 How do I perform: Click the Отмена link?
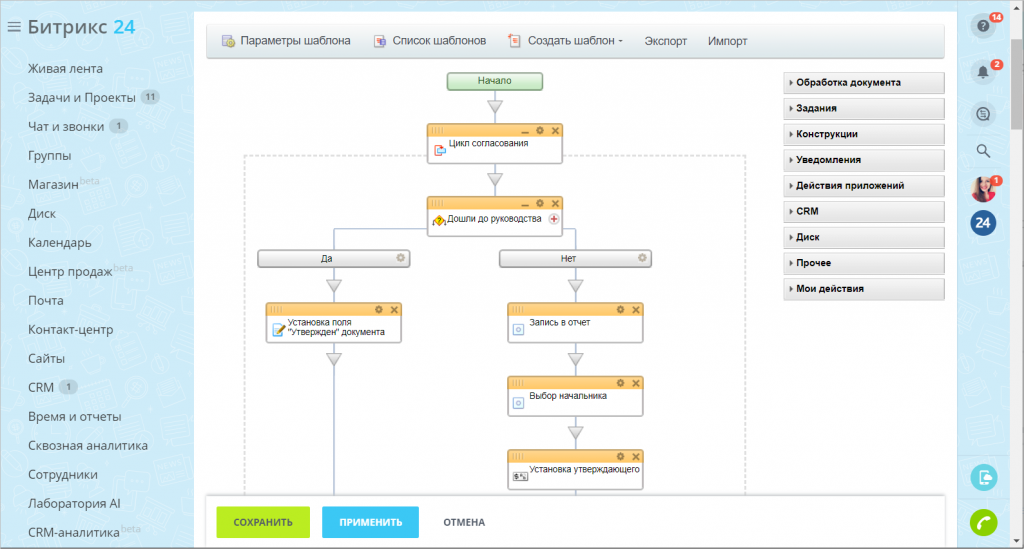click(464, 522)
